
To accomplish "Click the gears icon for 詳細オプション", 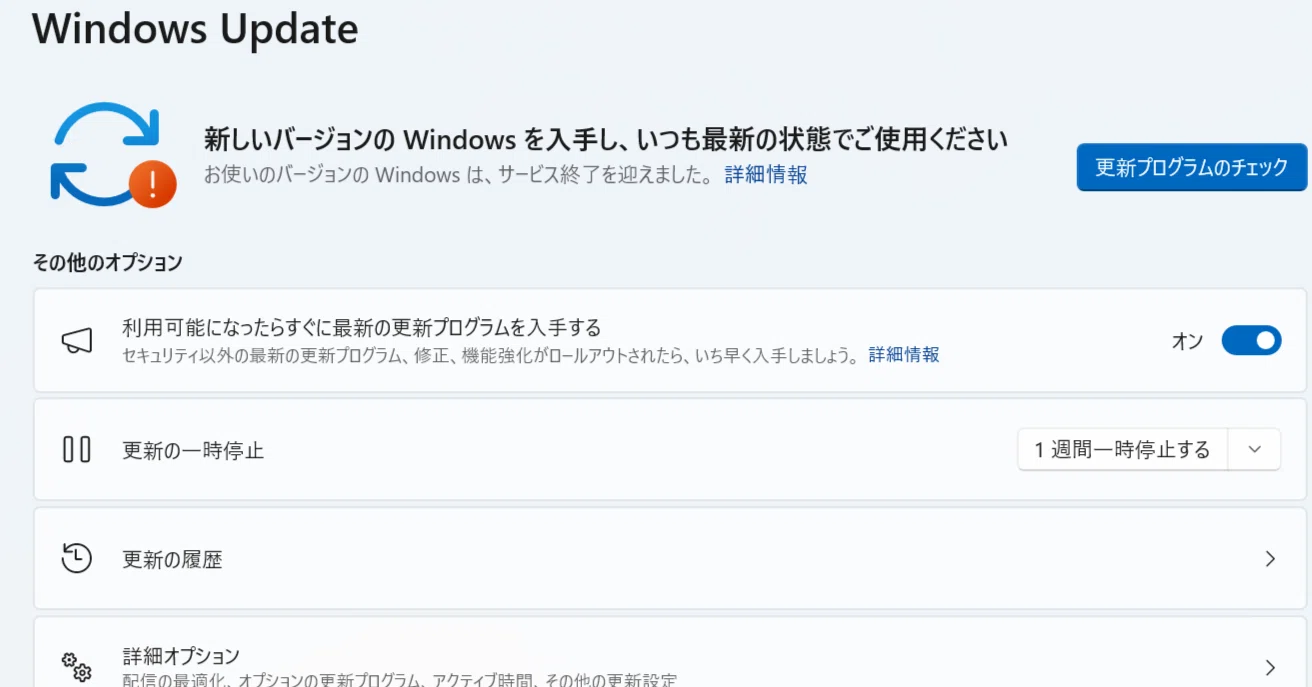I will point(77,666).
